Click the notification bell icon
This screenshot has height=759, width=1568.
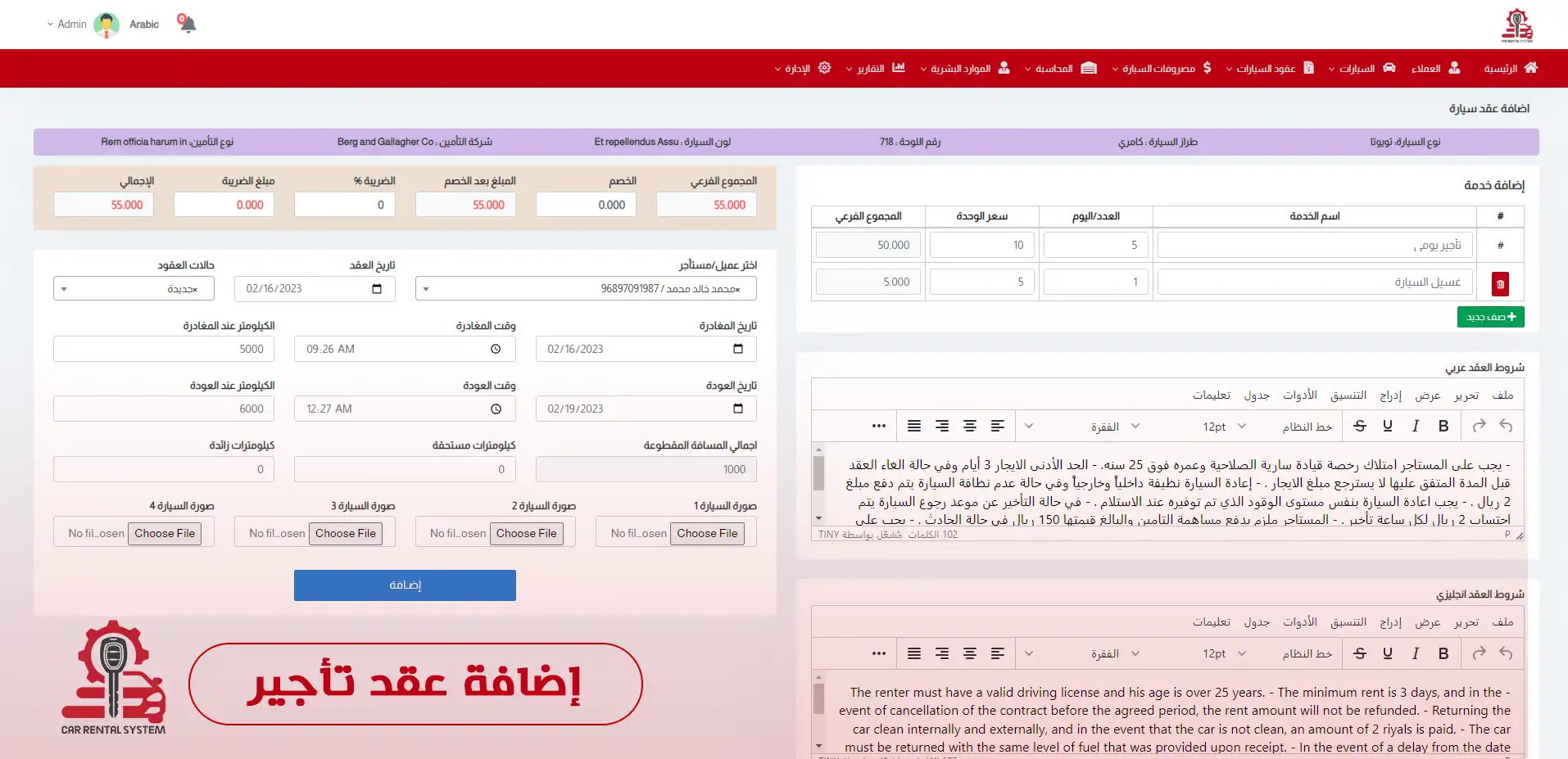[x=188, y=24]
